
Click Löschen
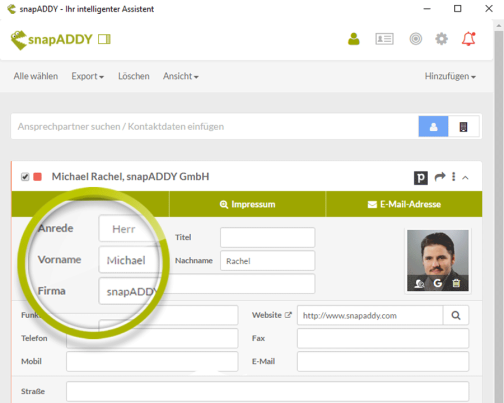(134, 76)
